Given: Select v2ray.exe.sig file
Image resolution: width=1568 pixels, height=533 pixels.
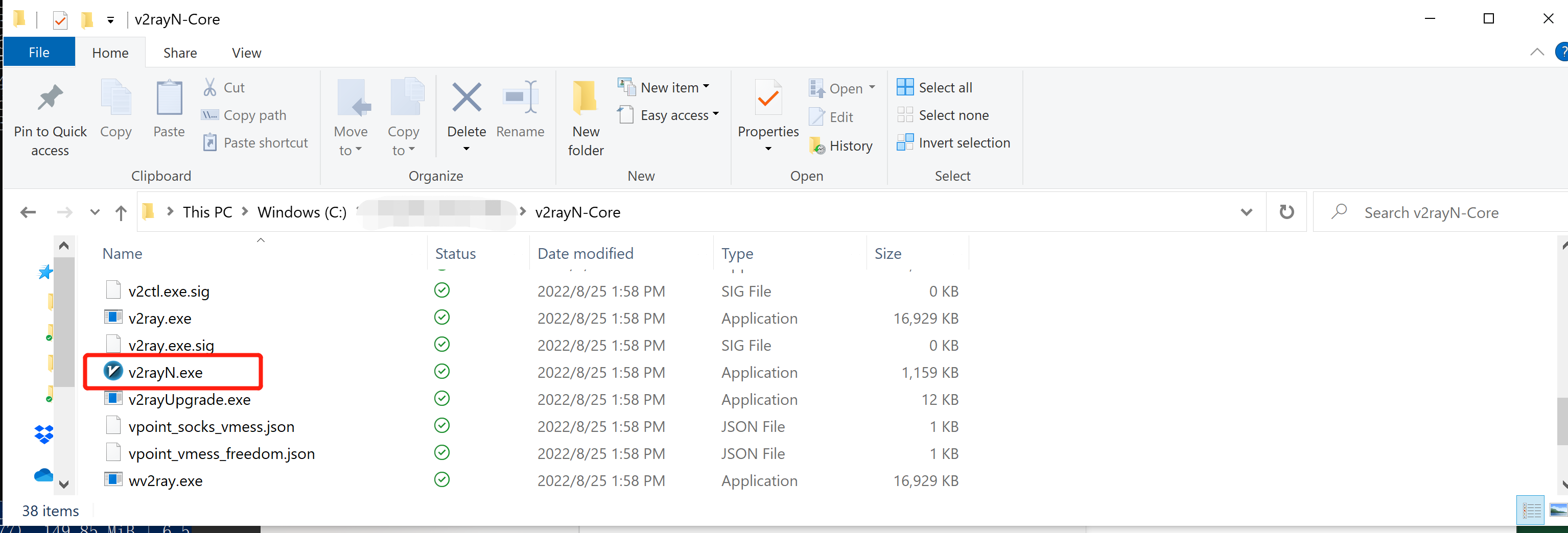Looking at the screenshot, I should 171,345.
